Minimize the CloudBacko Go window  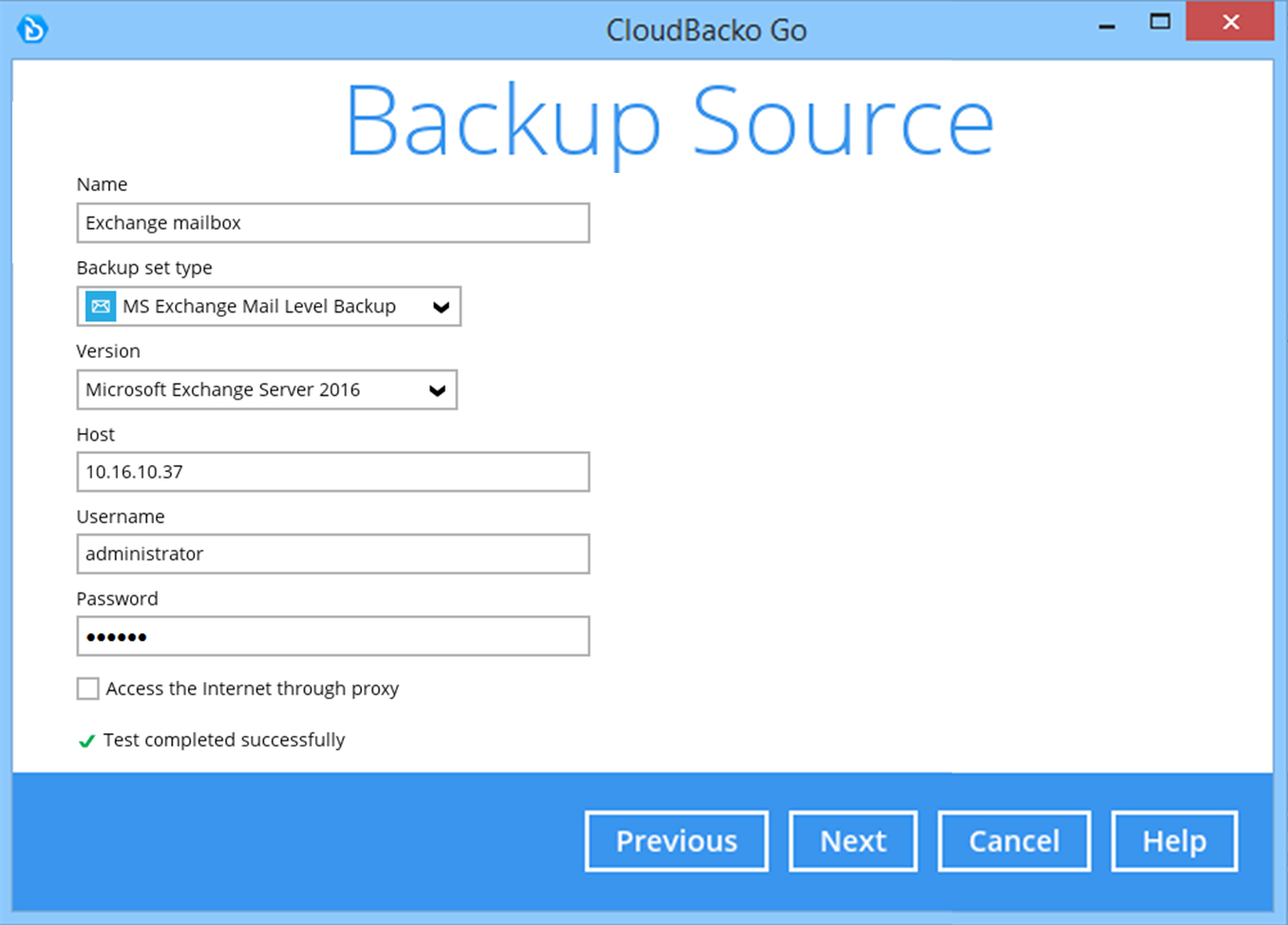(x=1107, y=26)
